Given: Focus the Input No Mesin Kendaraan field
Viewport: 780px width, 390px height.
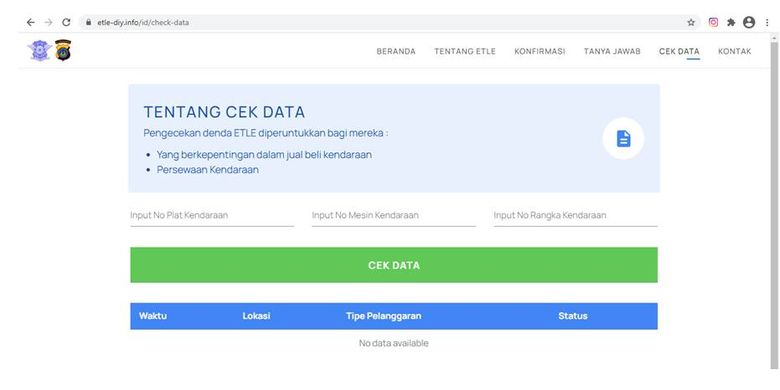Looking at the screenshot, I should pyautogui.click(x=393, y=216).
